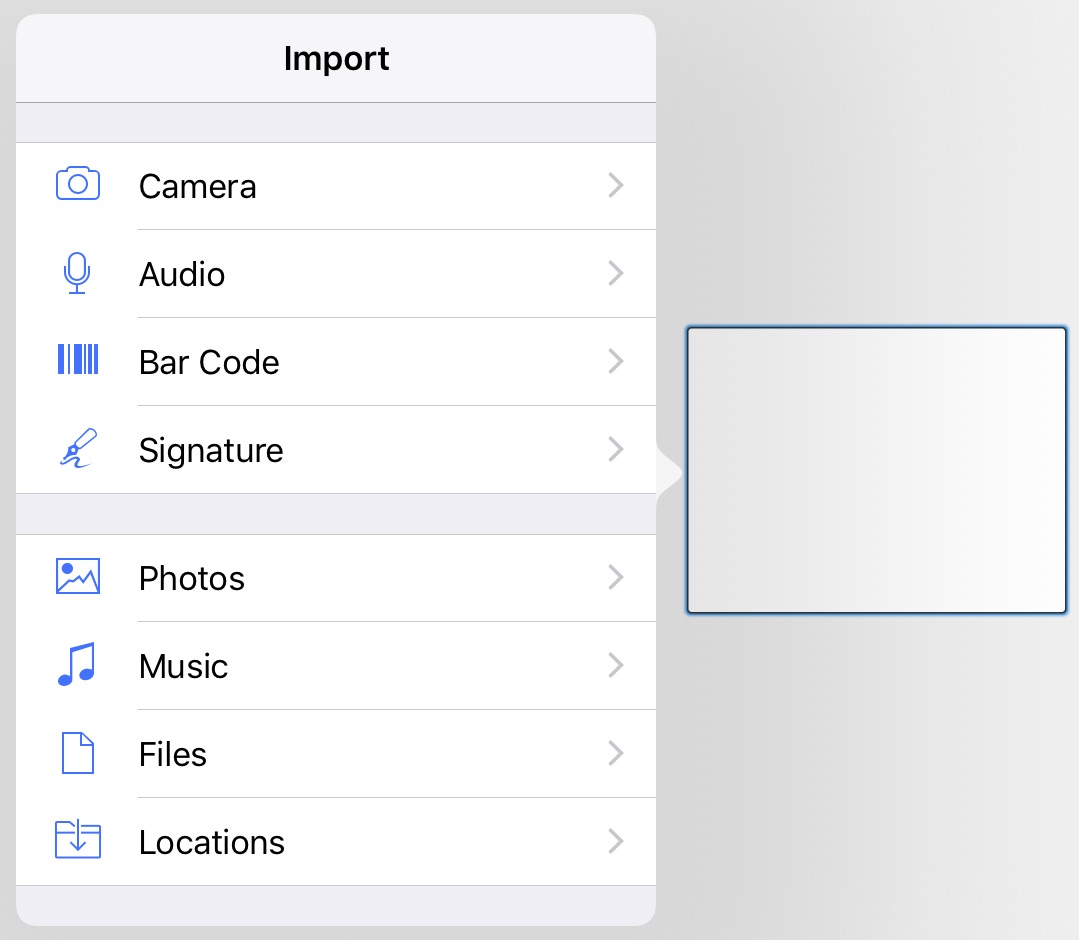Choose the Files import option label
Viewport: 1079px width, 940px height.
173,754
